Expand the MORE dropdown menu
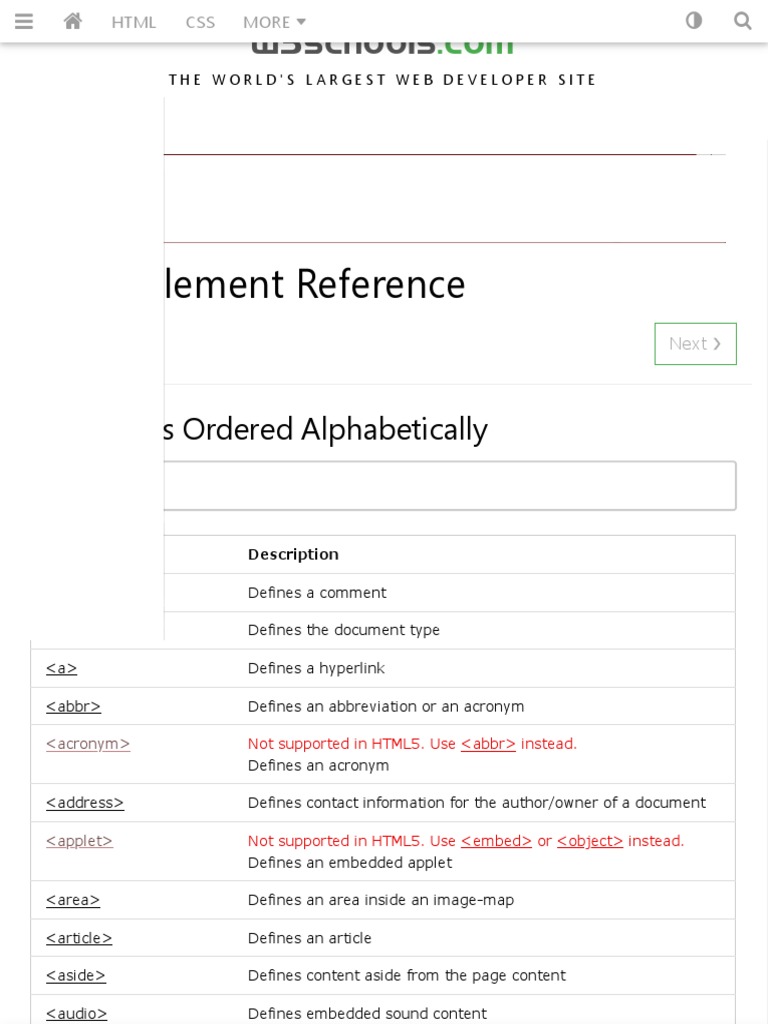 (274, 22)
